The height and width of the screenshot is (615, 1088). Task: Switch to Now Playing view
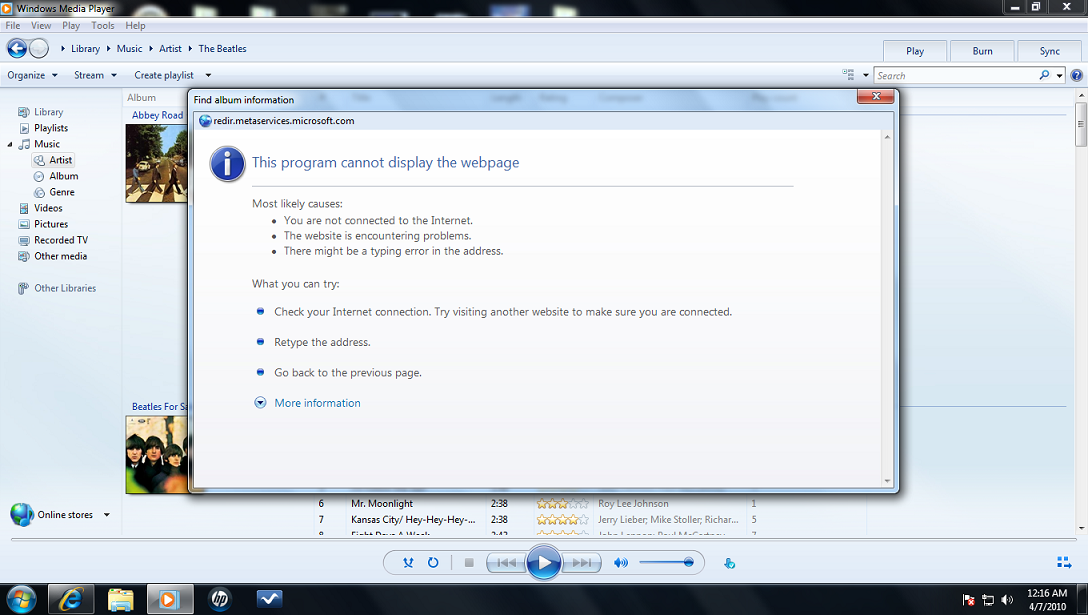[x=1064, y=562]
